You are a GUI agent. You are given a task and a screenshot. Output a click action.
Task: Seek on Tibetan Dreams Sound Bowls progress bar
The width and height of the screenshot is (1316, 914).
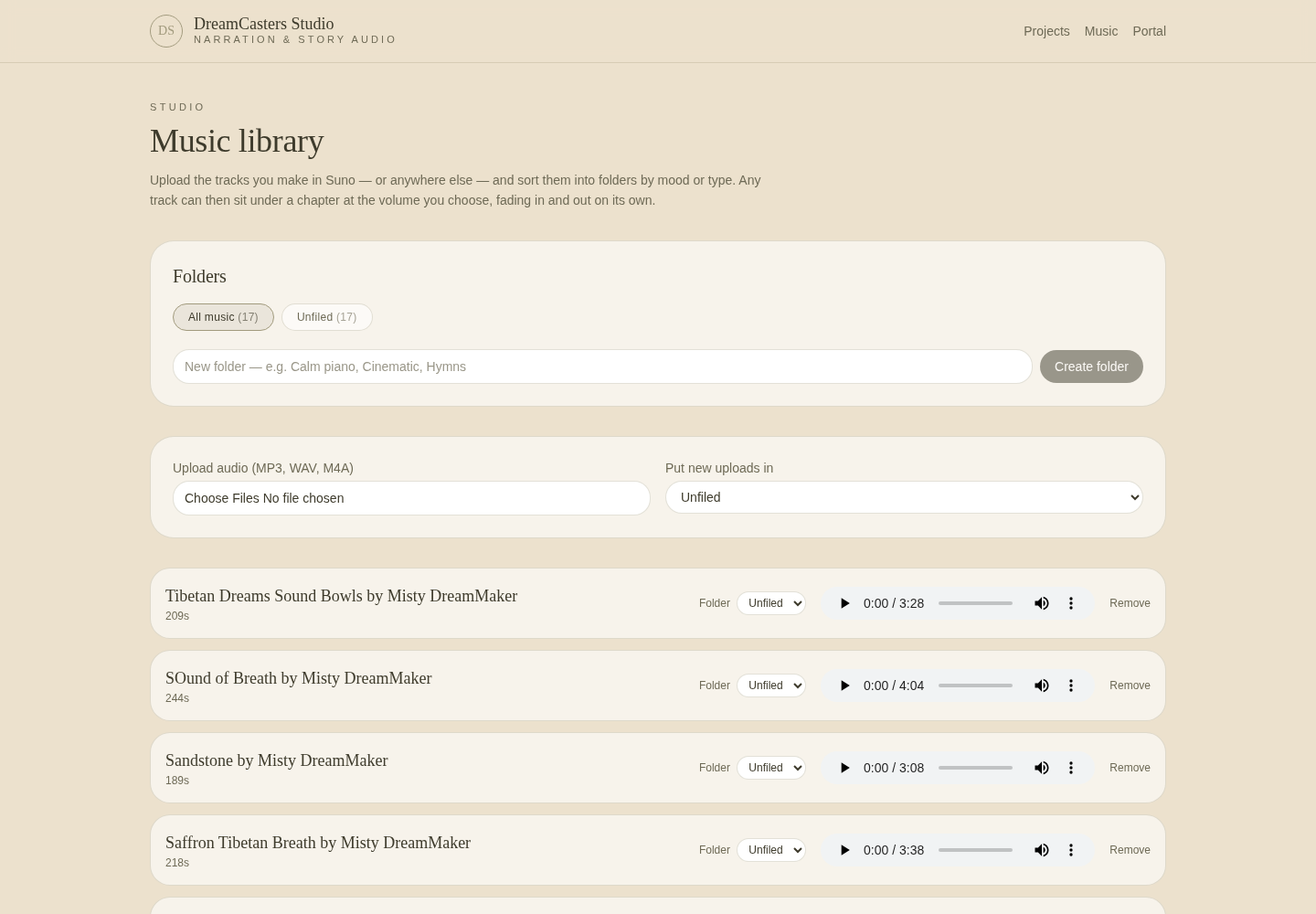click(975, 603)
